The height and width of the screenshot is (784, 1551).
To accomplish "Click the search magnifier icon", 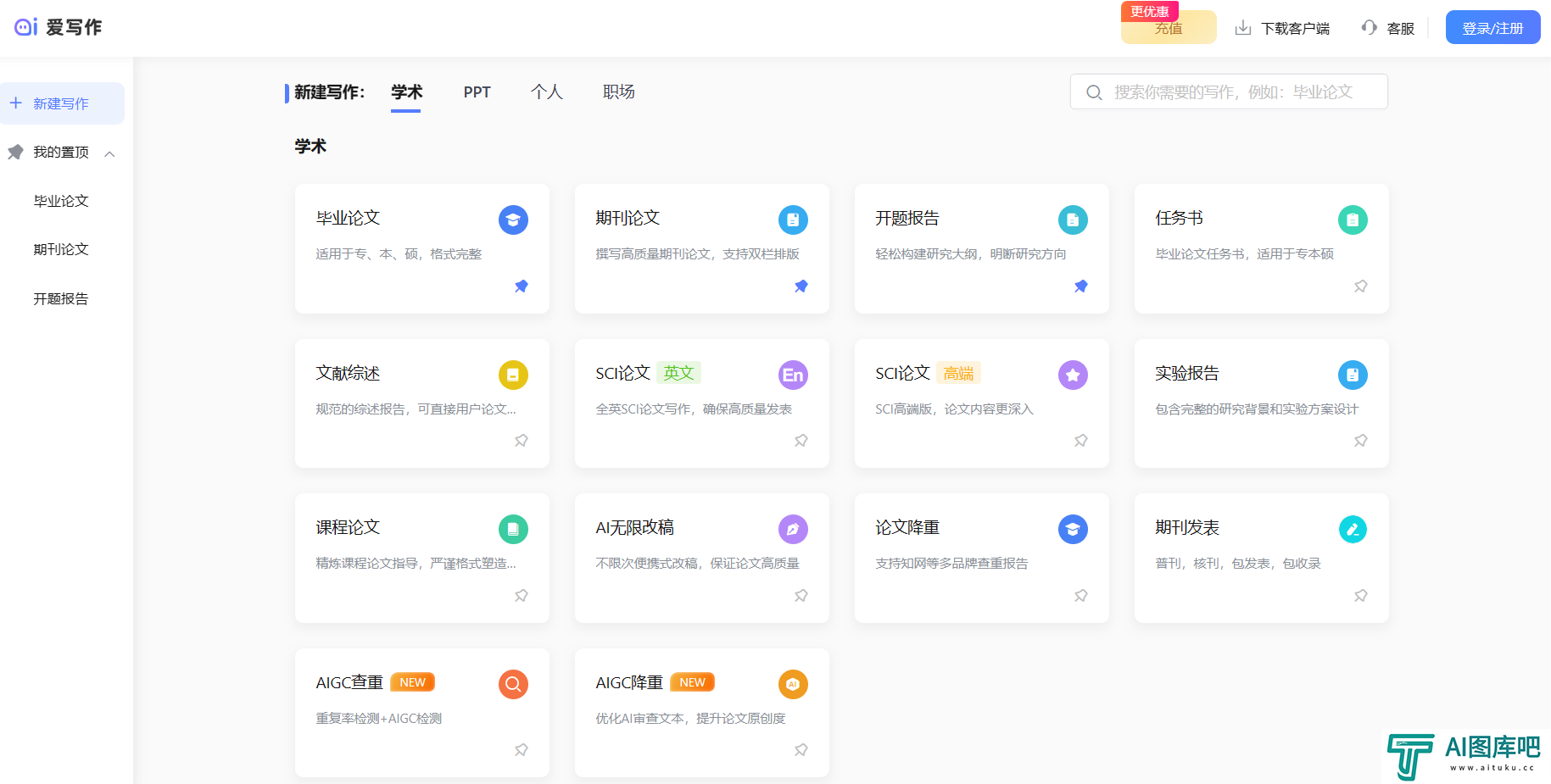I will click(1094, 92).
